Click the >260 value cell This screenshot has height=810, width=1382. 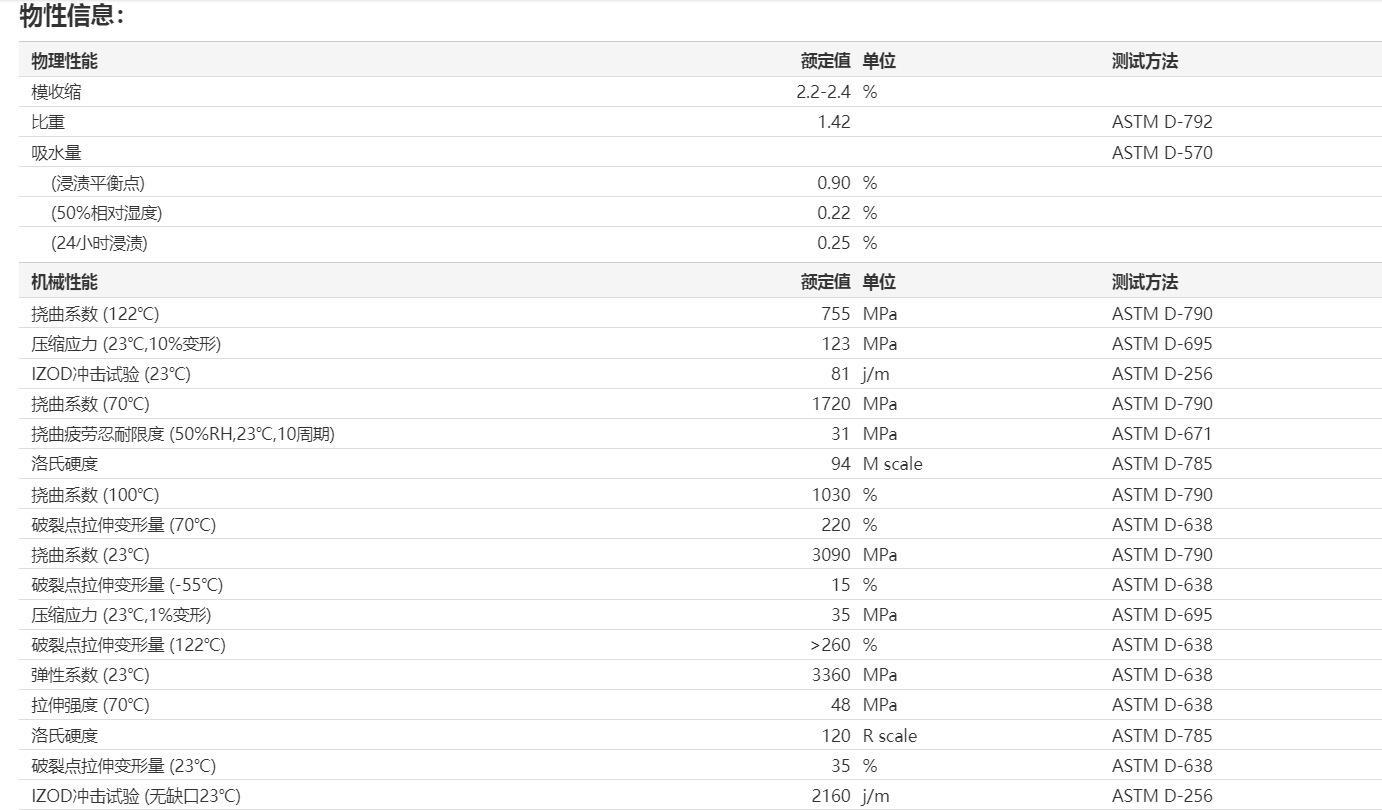pyautogui.click(x=830, y=645)
